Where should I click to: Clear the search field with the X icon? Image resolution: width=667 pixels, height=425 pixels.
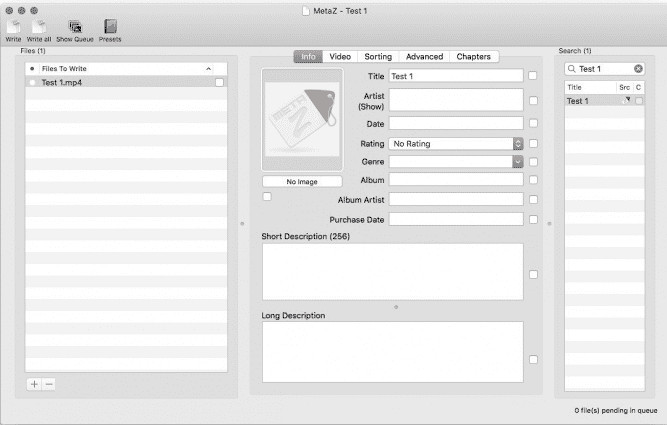coord(638,69)
